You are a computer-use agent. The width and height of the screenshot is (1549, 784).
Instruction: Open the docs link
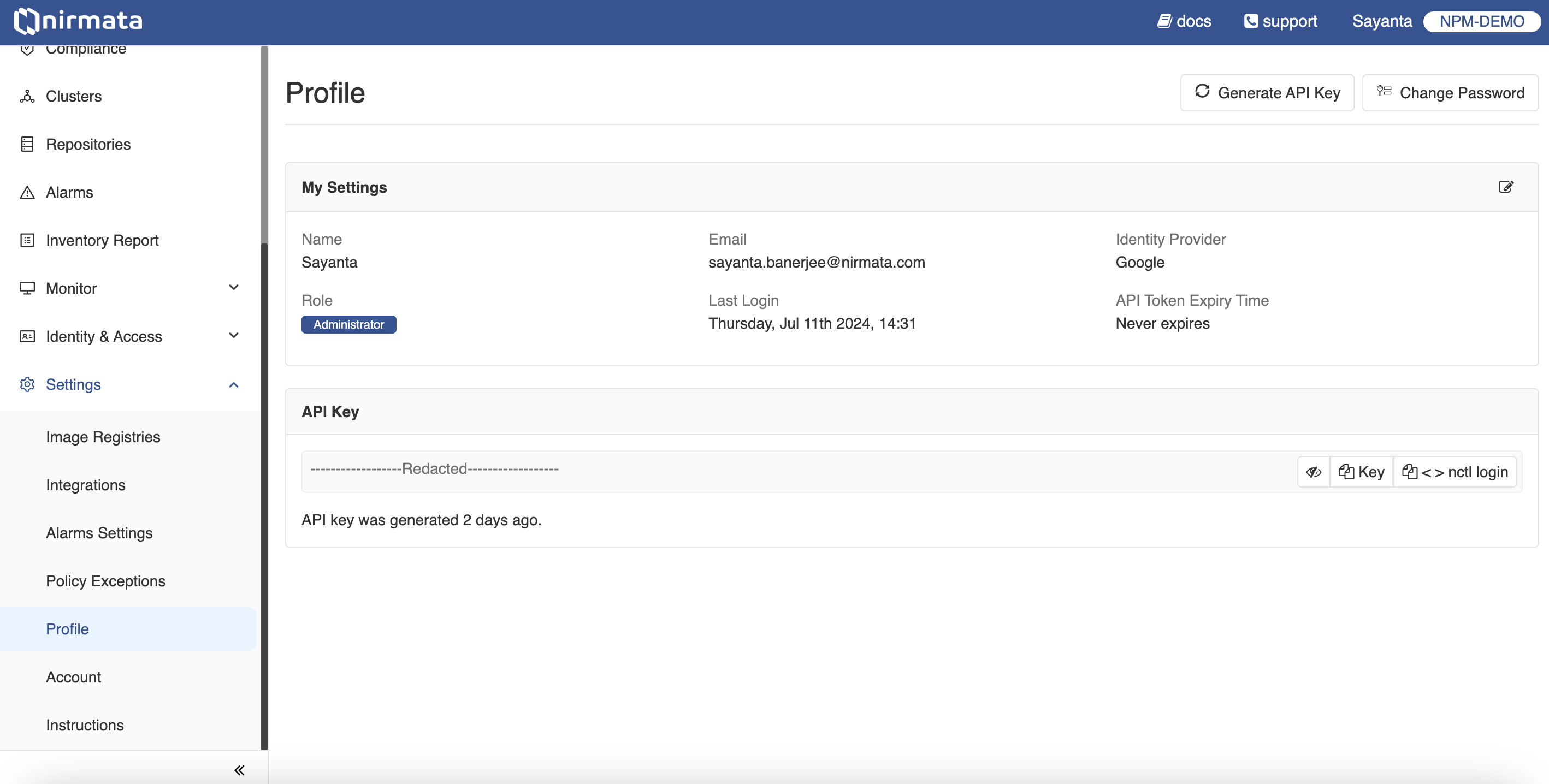pos(1184,21)
